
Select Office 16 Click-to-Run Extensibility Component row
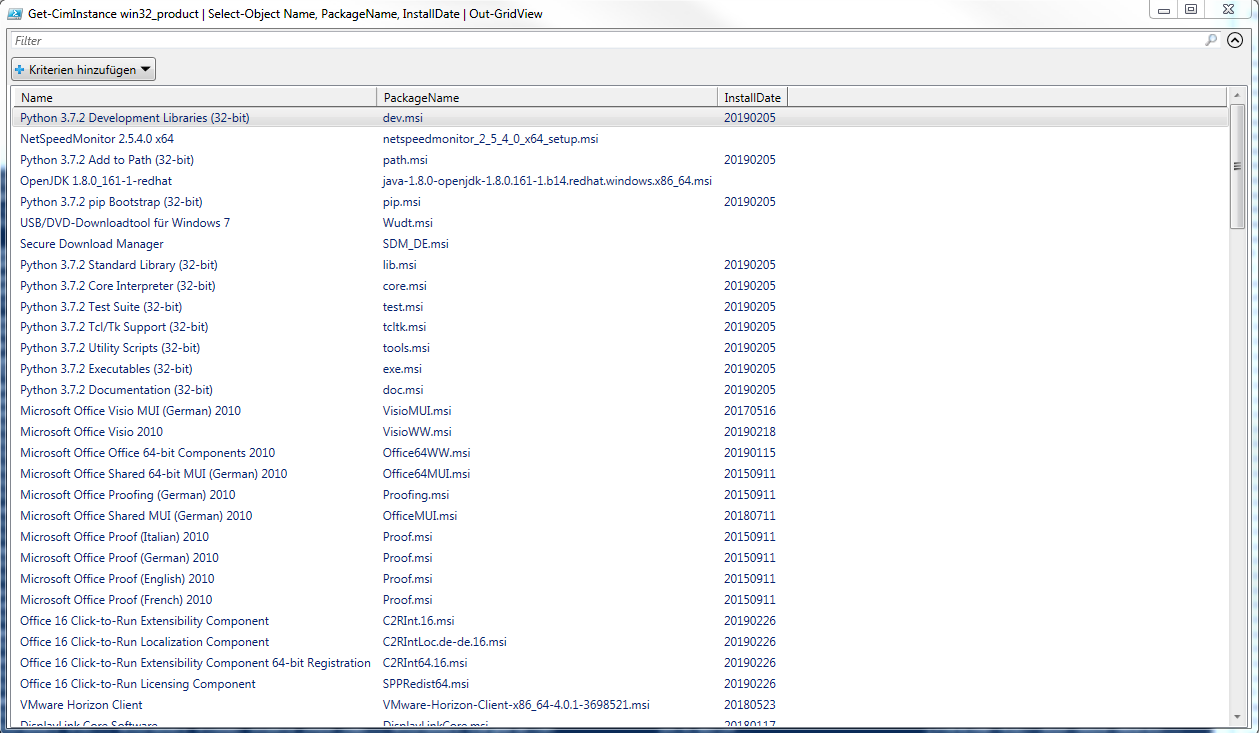pos(620,621)
